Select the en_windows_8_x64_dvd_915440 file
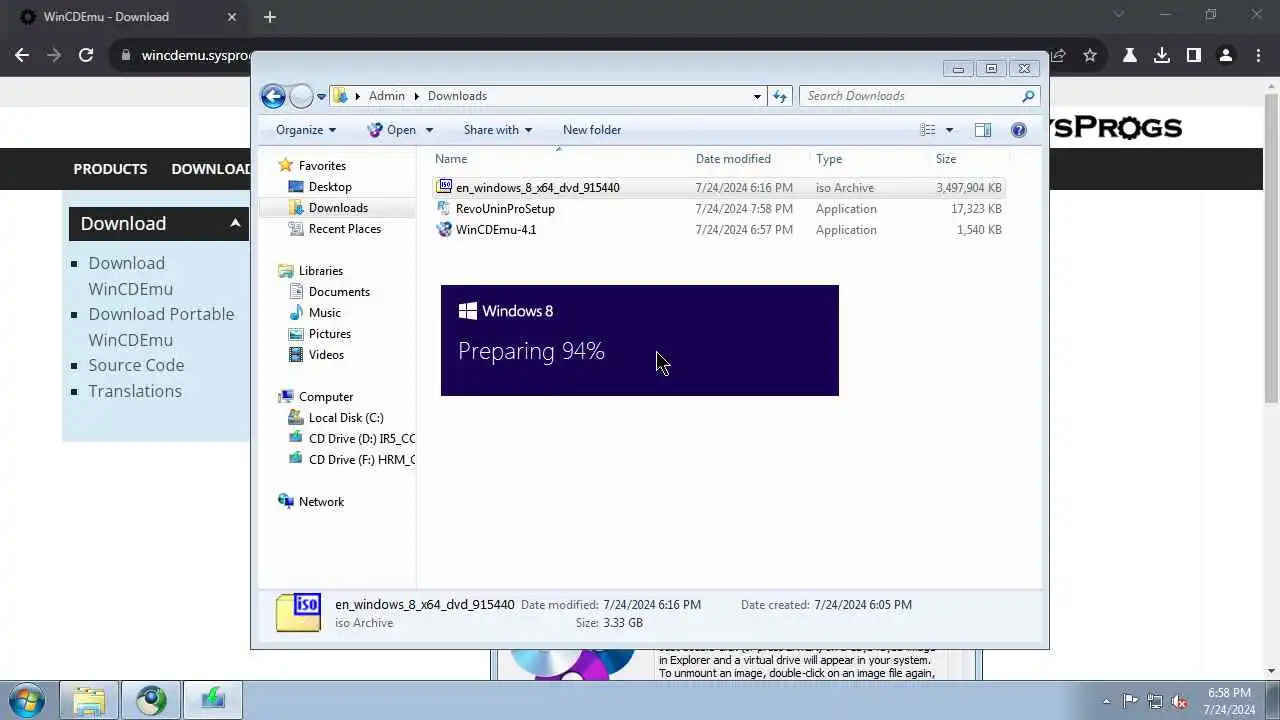This screenshot has height=720, width=1280. pyautogui.click(x=719, y=188)
